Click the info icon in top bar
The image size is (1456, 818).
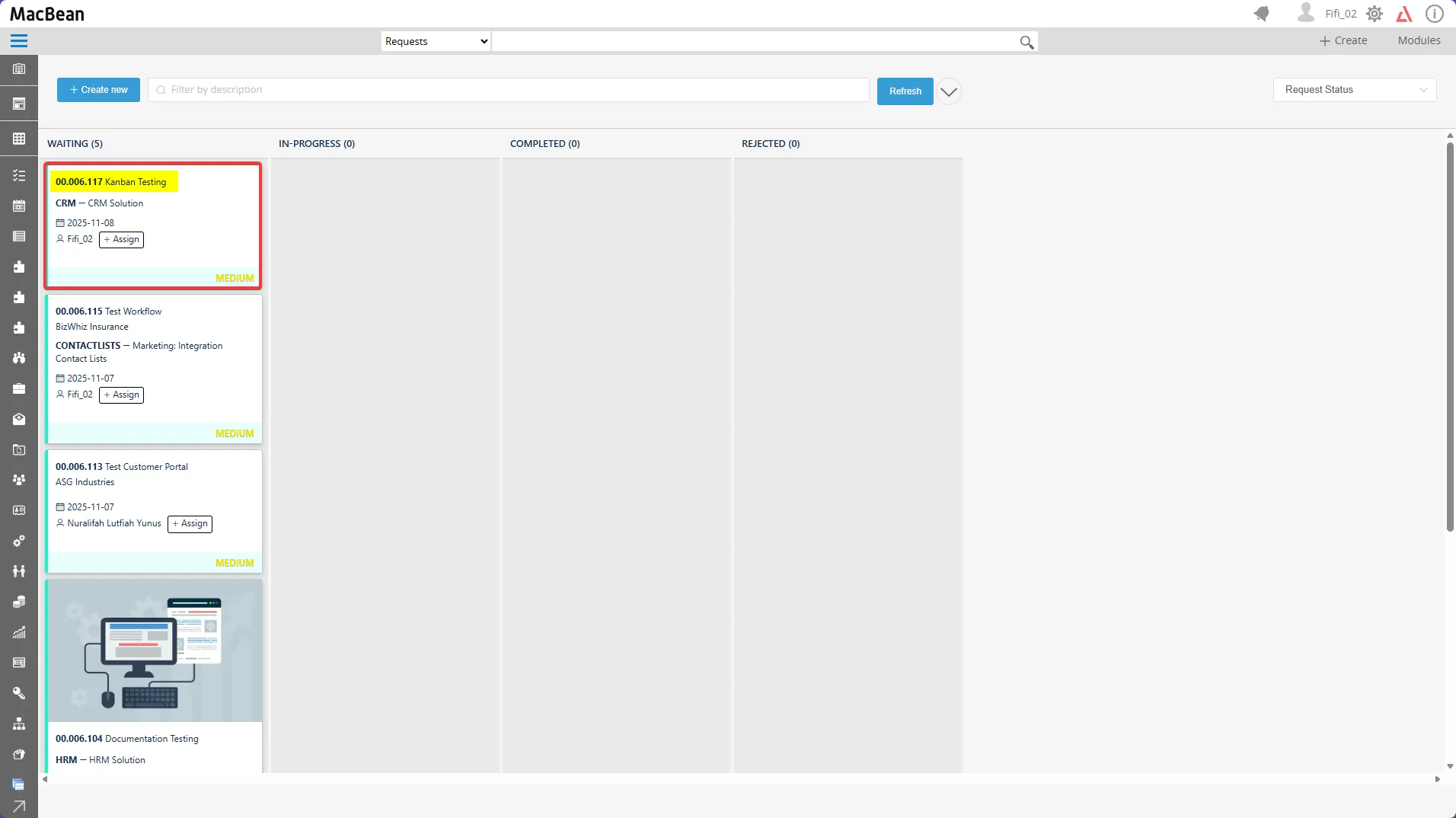(1434, 14)
